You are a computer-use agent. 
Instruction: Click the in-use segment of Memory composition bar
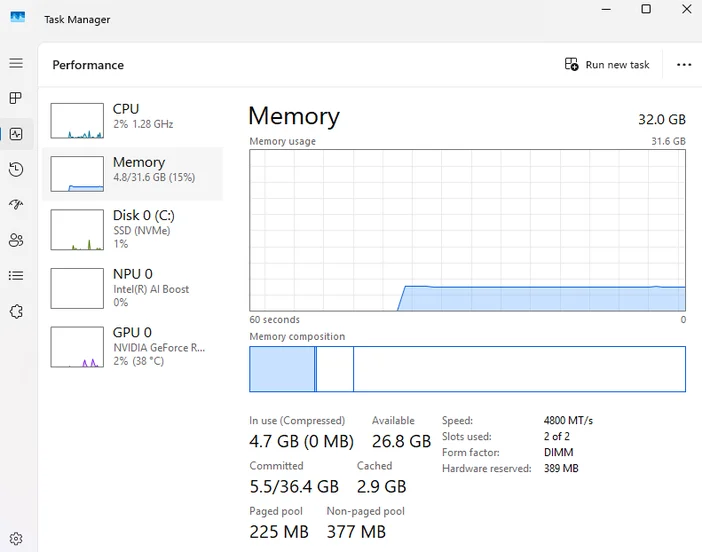(282, 369)
